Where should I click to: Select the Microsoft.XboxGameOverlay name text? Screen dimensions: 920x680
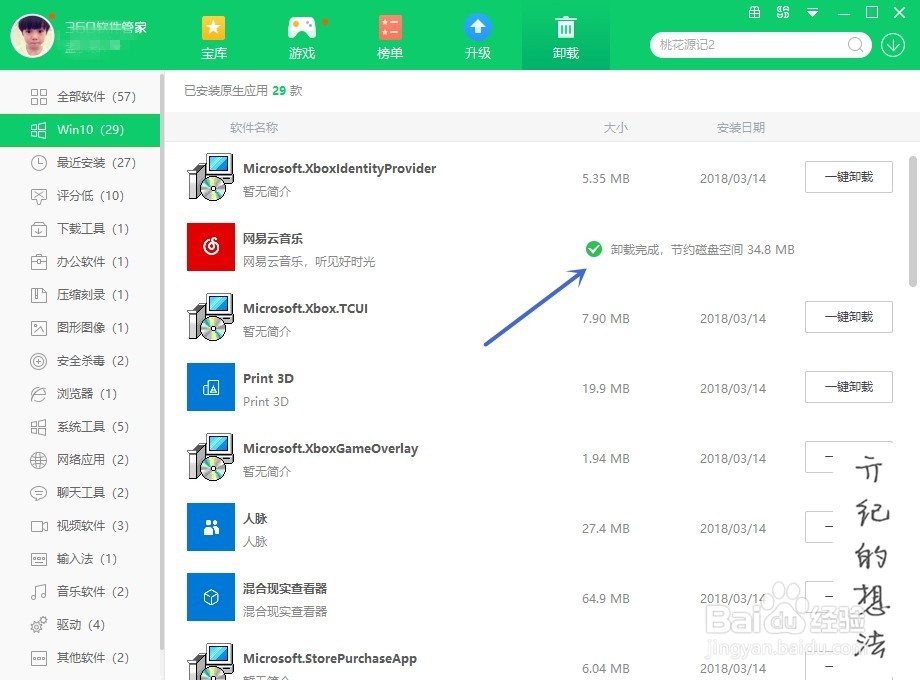pyautogui.click(x=330, y=449)
